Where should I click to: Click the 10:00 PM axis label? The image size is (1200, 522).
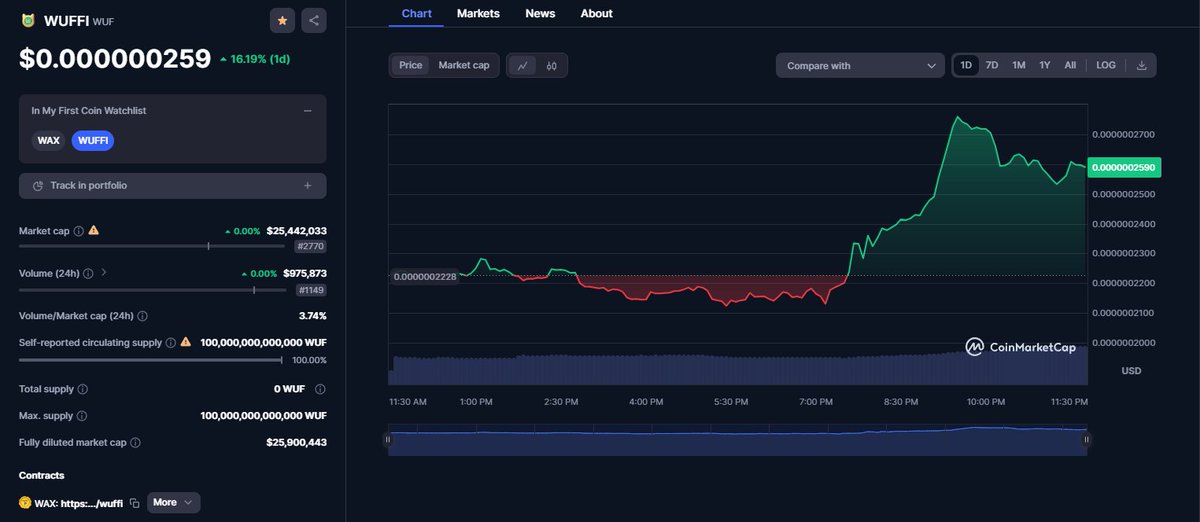(x=986, y=402)
